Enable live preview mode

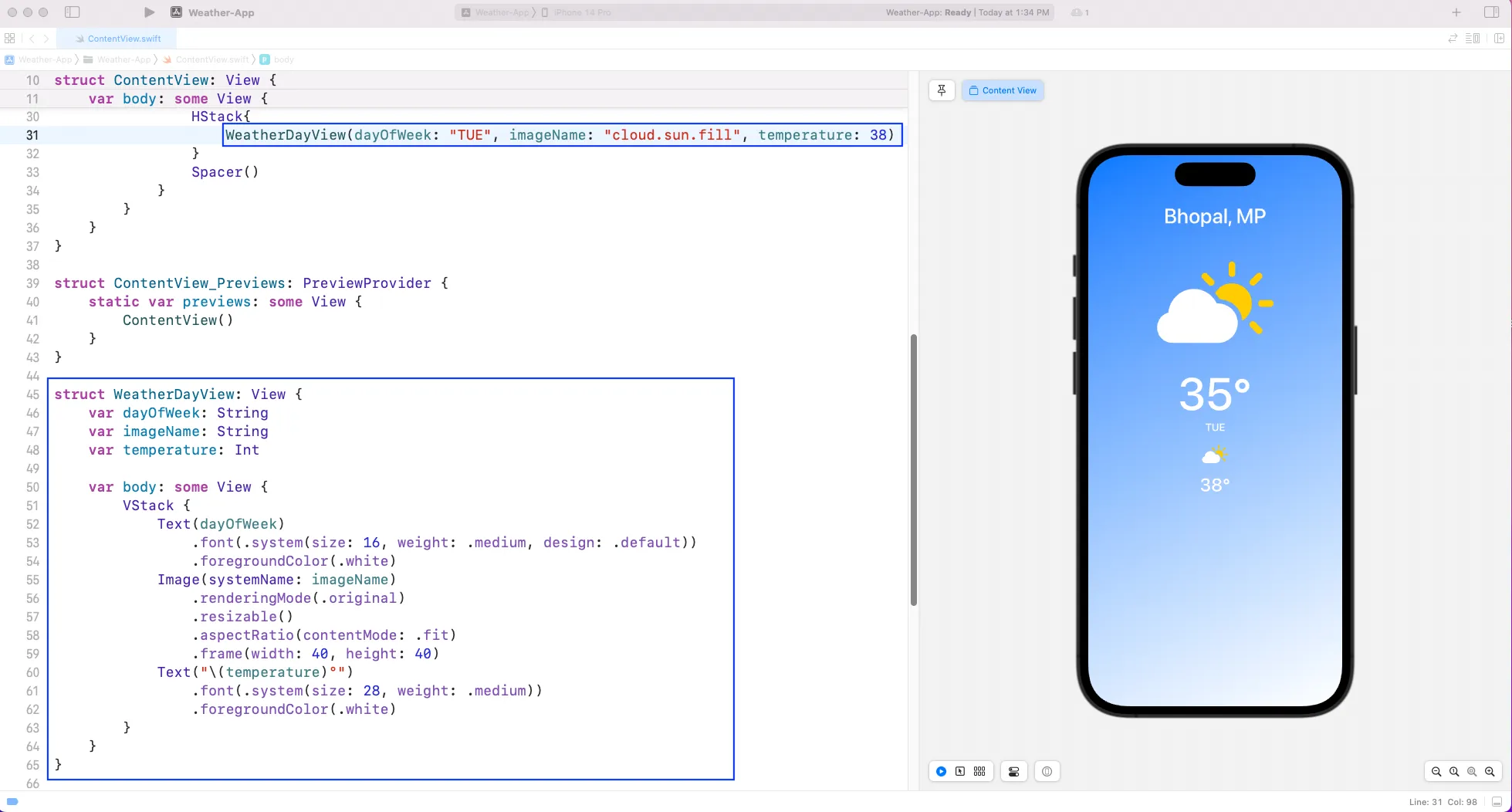coord(942,771)
